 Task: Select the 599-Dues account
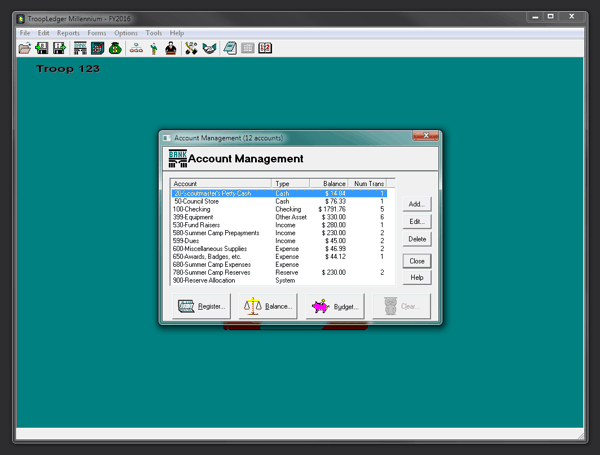coord(279,241)
